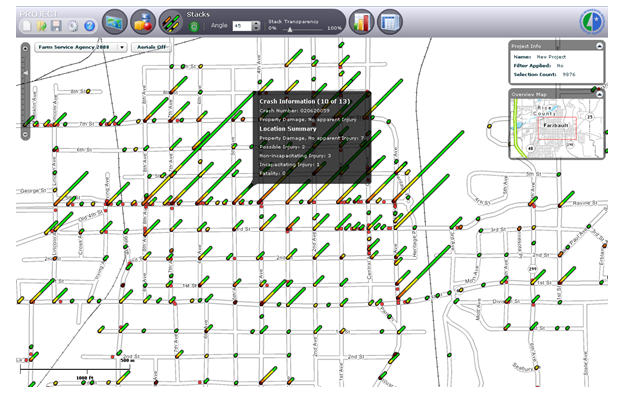Toggle the green Stacks power button
This screenshot has width=627, height=396.
tap(194, 27)
